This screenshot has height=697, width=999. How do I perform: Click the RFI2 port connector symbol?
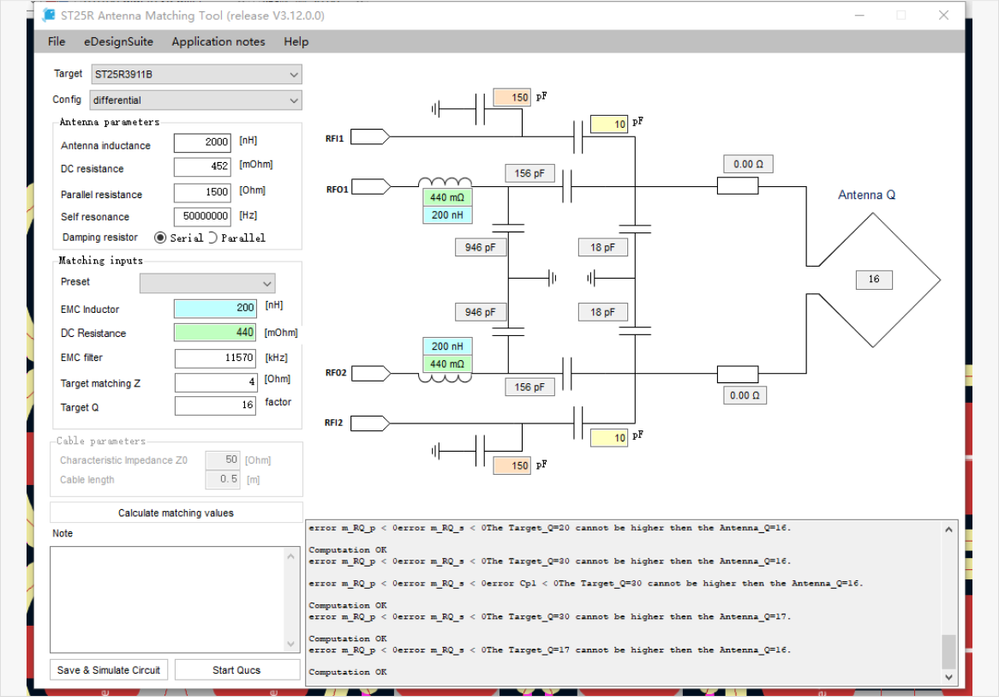(x=370, y=422)
